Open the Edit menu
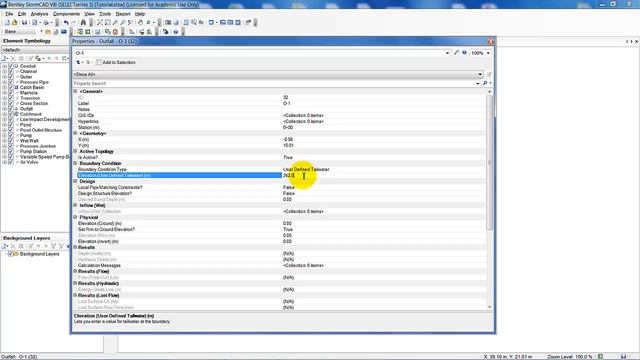Screen dimensions: 640x360 tap(22, 14)
